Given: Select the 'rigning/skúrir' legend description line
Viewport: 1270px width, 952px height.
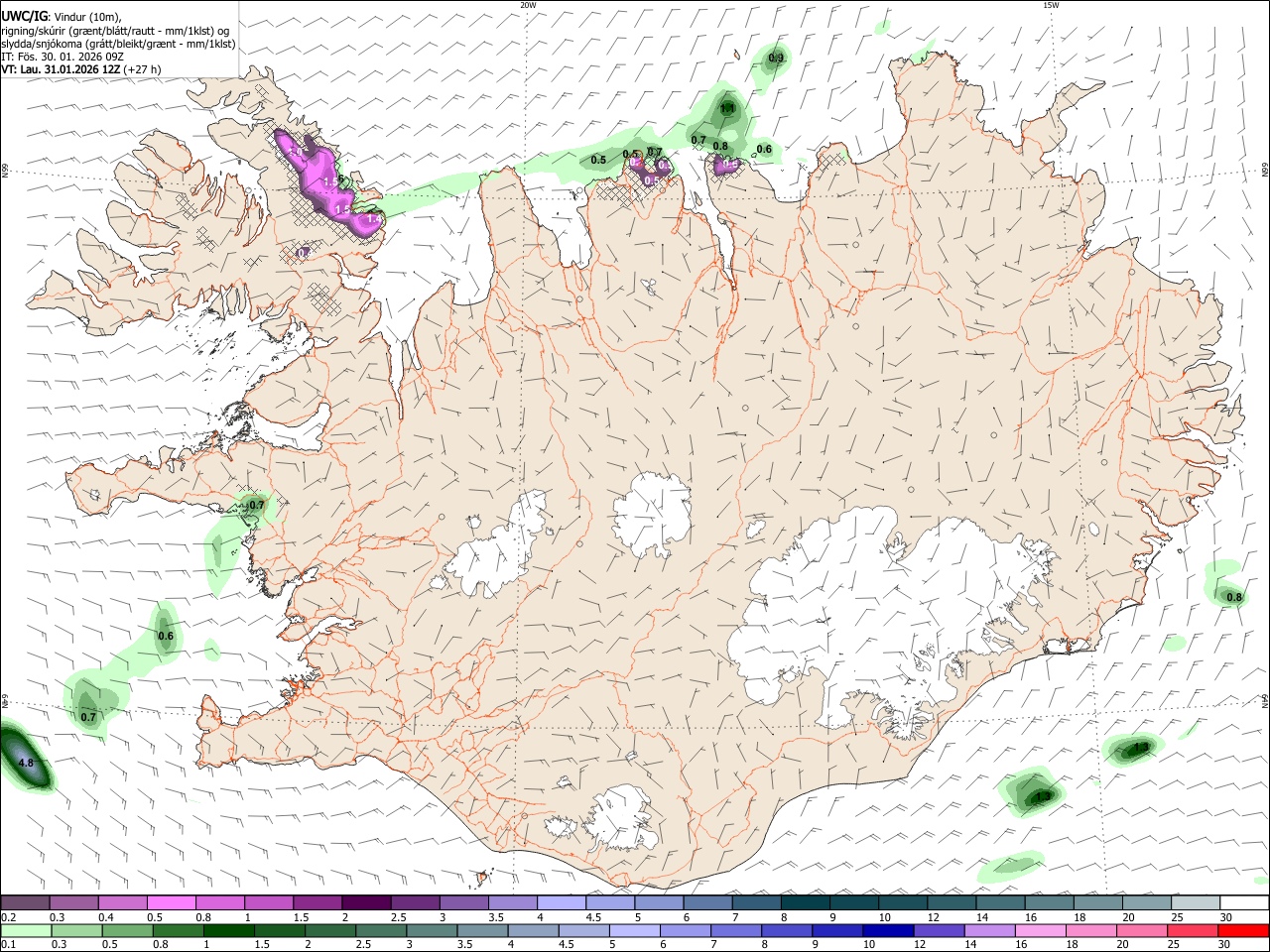Looking at the screenshot, I should 115,31.
